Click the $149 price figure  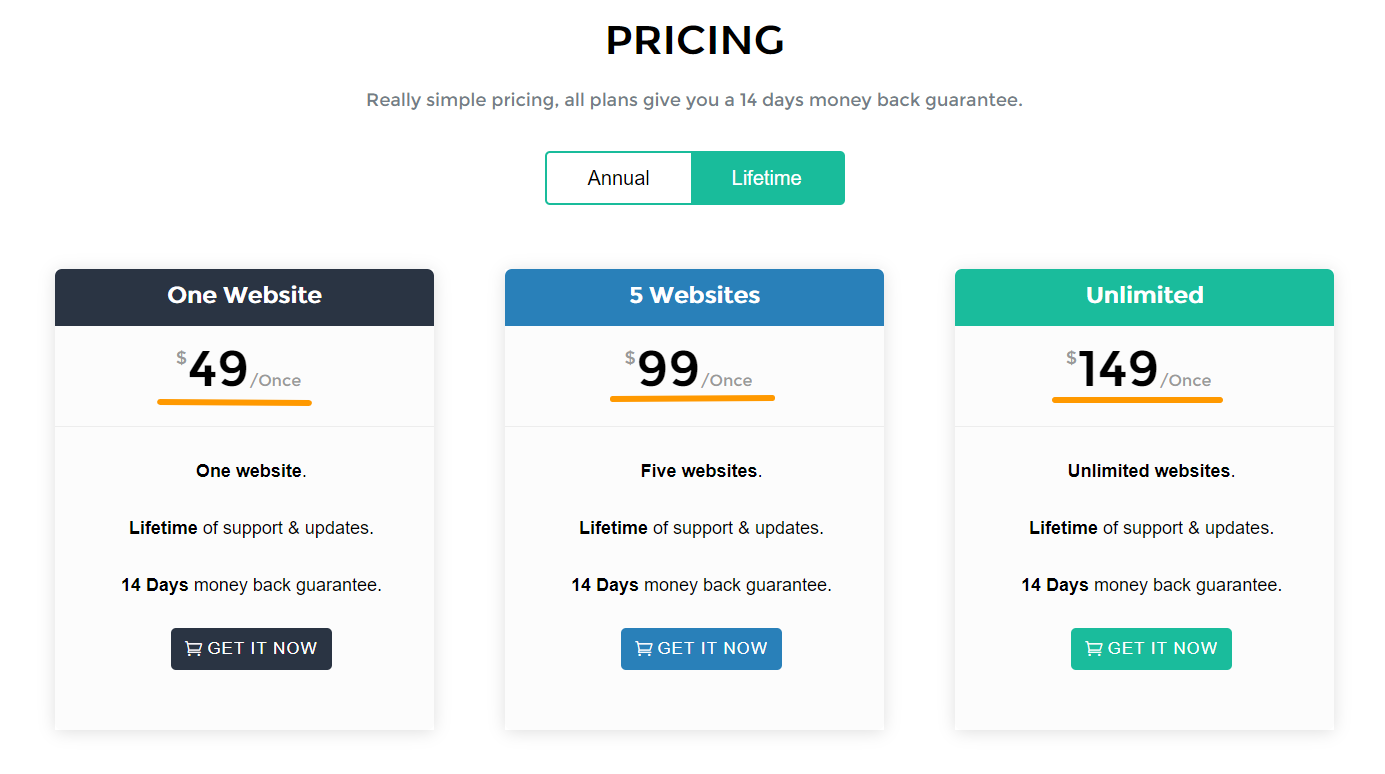[1118, 369]
